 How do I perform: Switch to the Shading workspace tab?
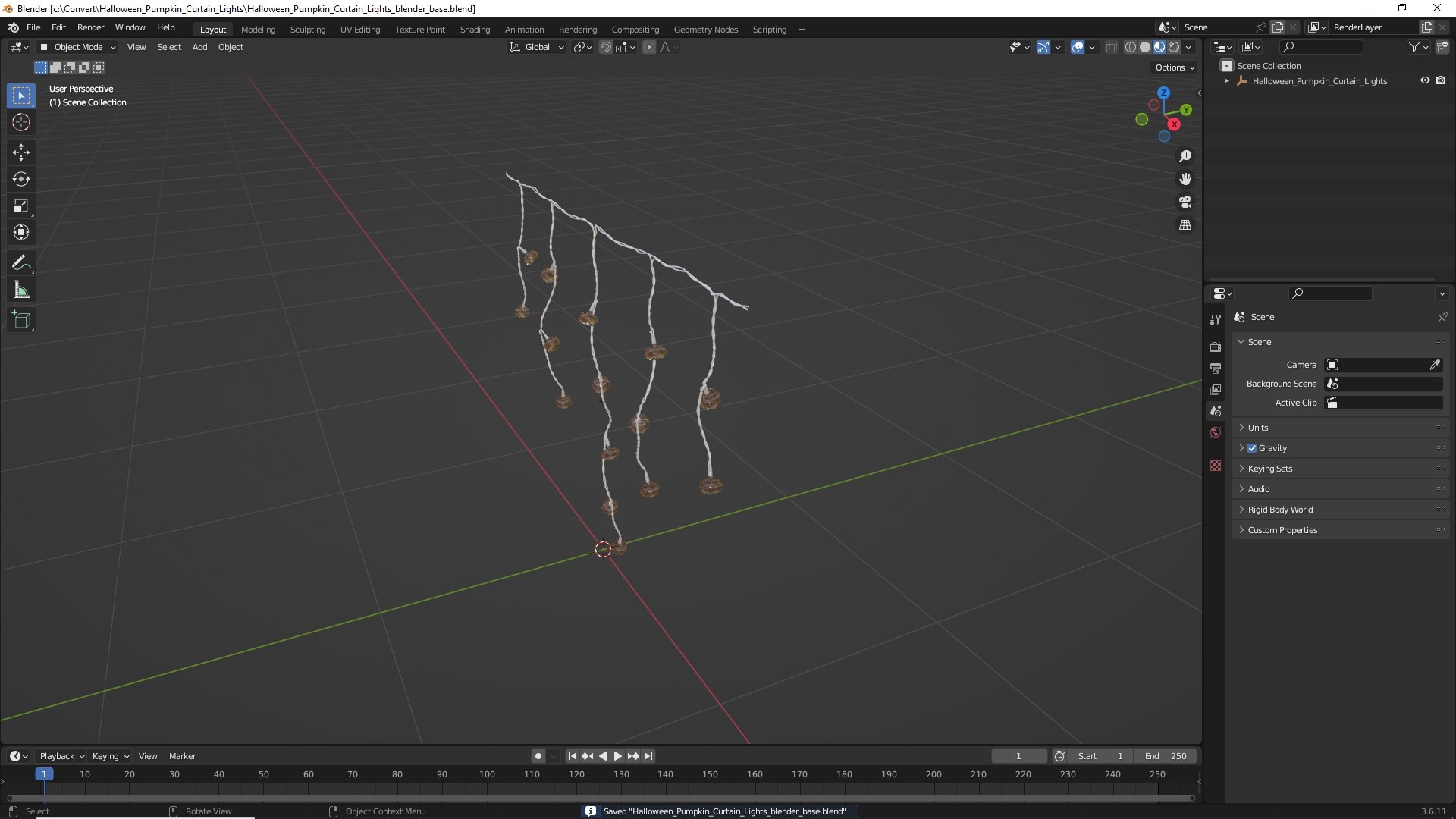[475, 30]
